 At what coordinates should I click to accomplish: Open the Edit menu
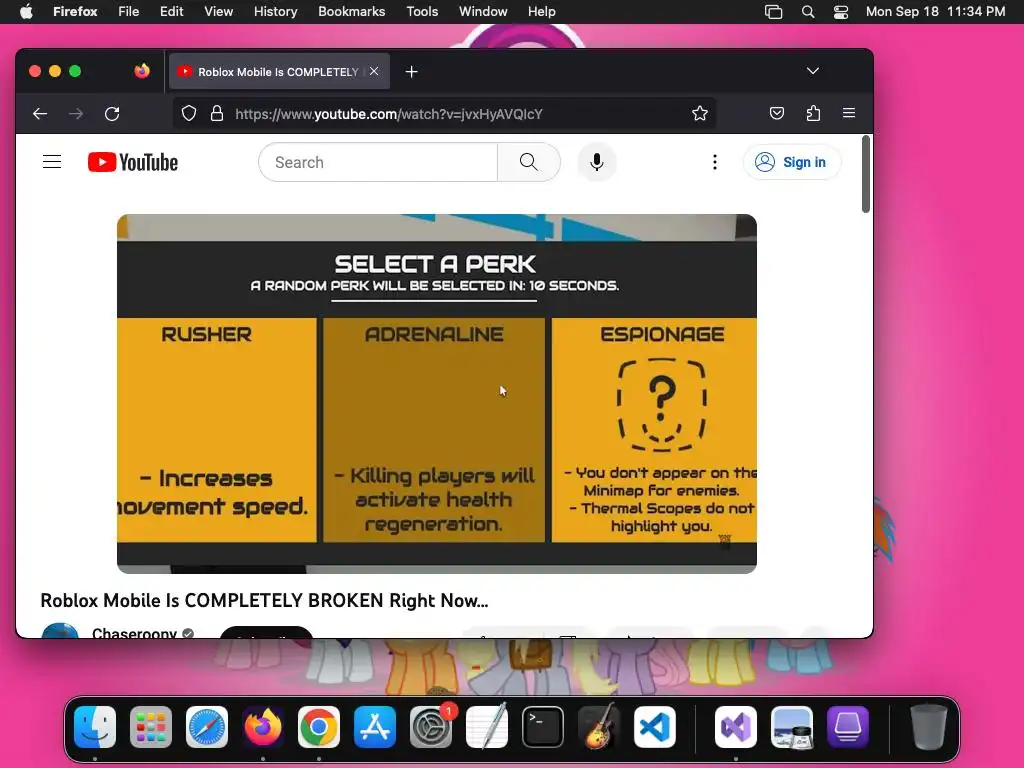[172, 12]
